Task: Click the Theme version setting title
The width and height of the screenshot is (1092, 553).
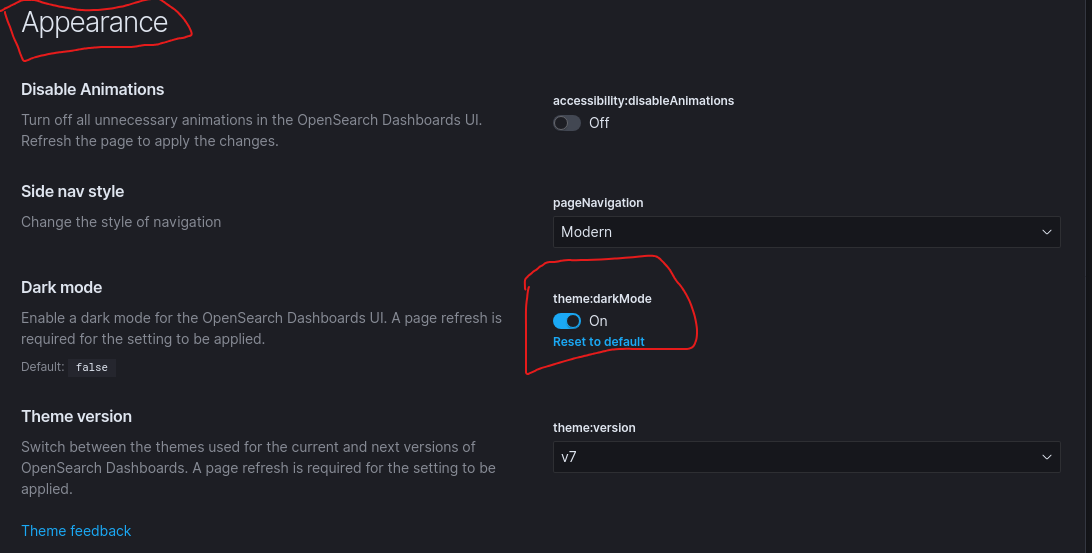Action: (77, 416)
